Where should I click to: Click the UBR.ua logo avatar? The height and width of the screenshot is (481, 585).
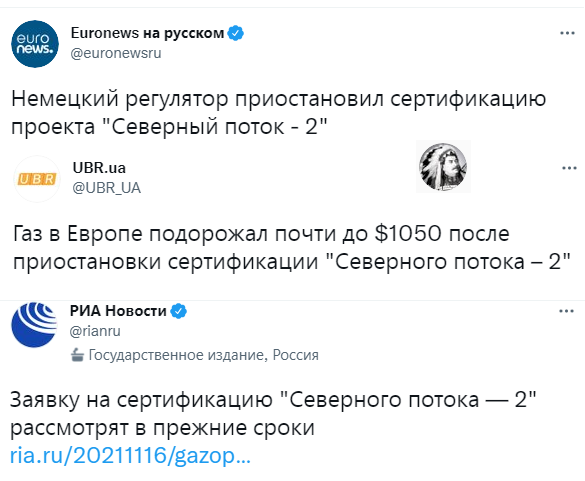(37, 179)
